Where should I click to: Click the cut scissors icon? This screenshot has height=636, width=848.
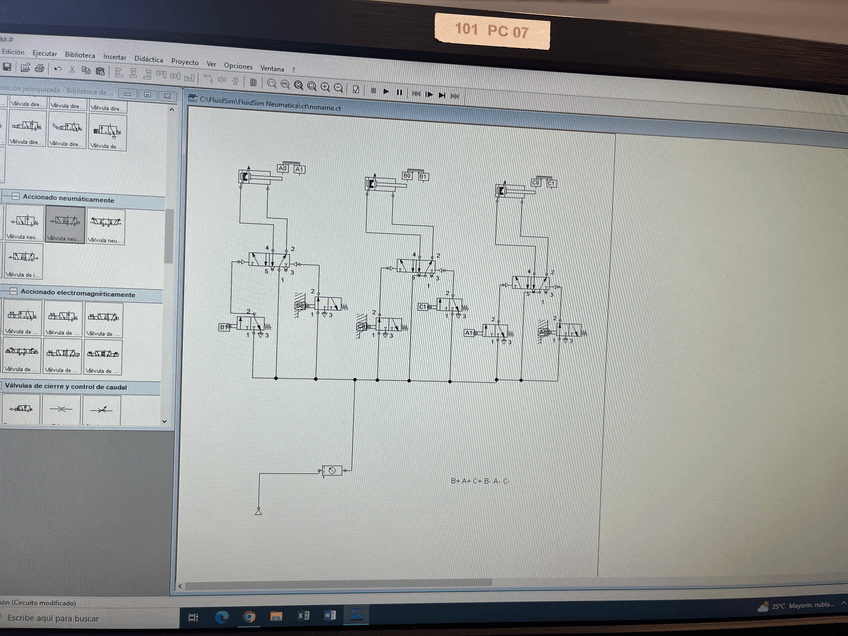[x=72, y=70]
